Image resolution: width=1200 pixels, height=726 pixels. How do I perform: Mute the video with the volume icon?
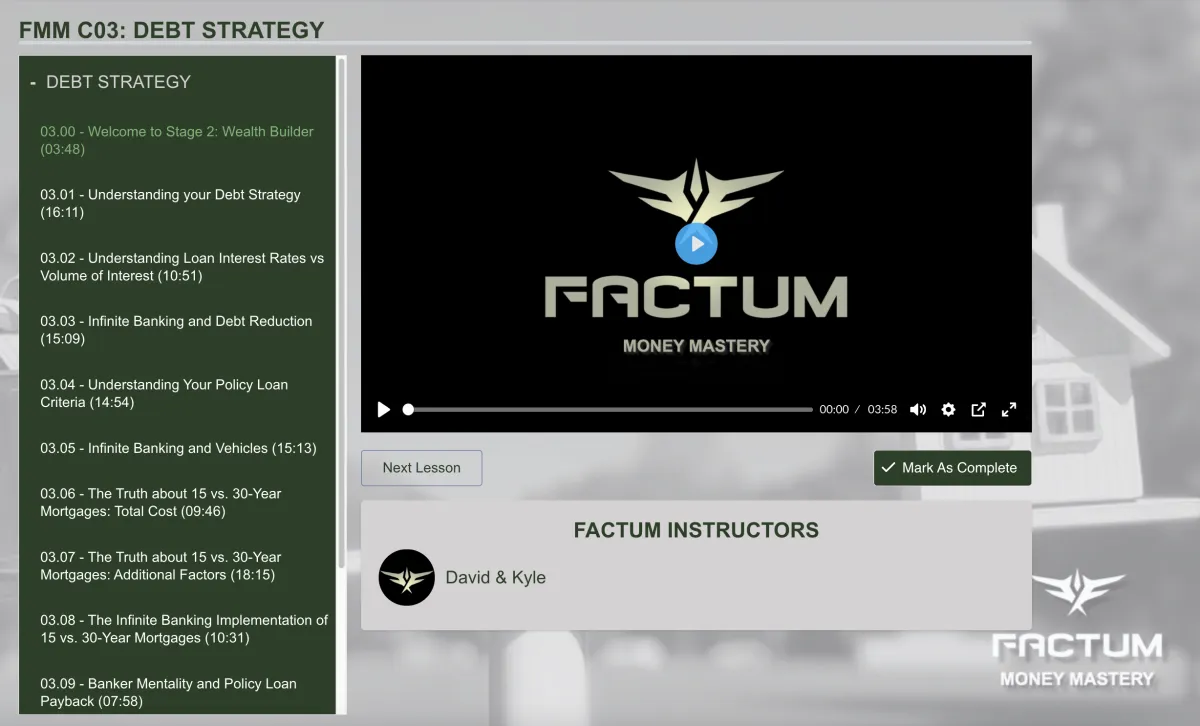pos(918,409)
